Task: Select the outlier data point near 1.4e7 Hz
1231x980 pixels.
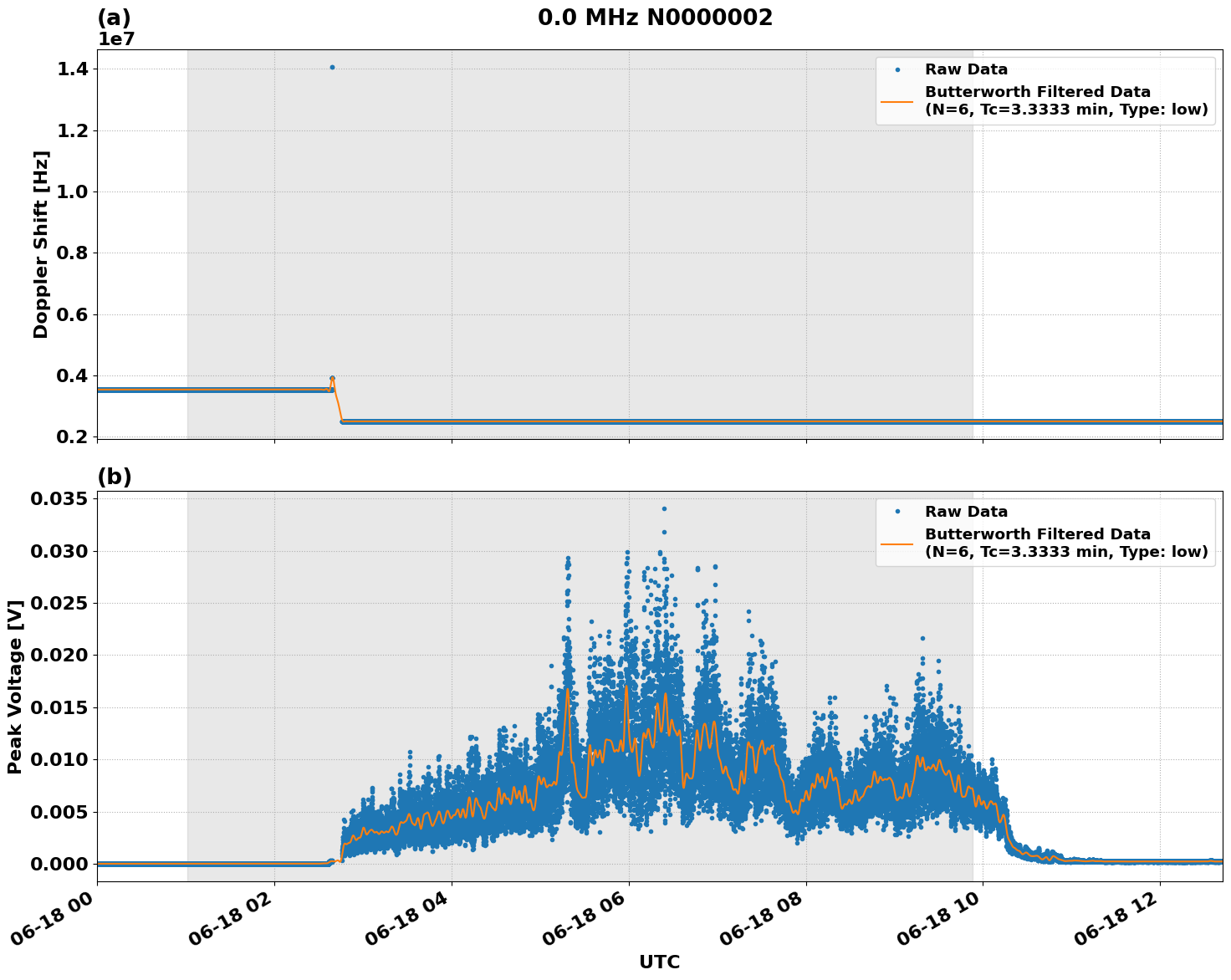Action: point(332,66)
